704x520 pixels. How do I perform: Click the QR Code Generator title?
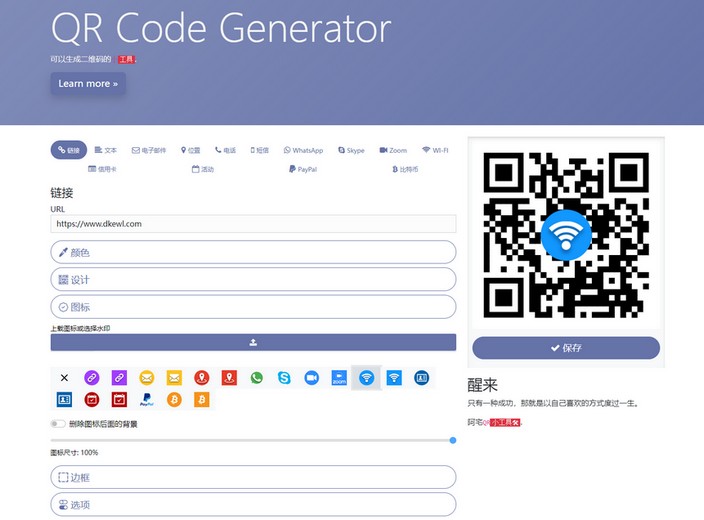pyautogui.click(x=221, y=28)
